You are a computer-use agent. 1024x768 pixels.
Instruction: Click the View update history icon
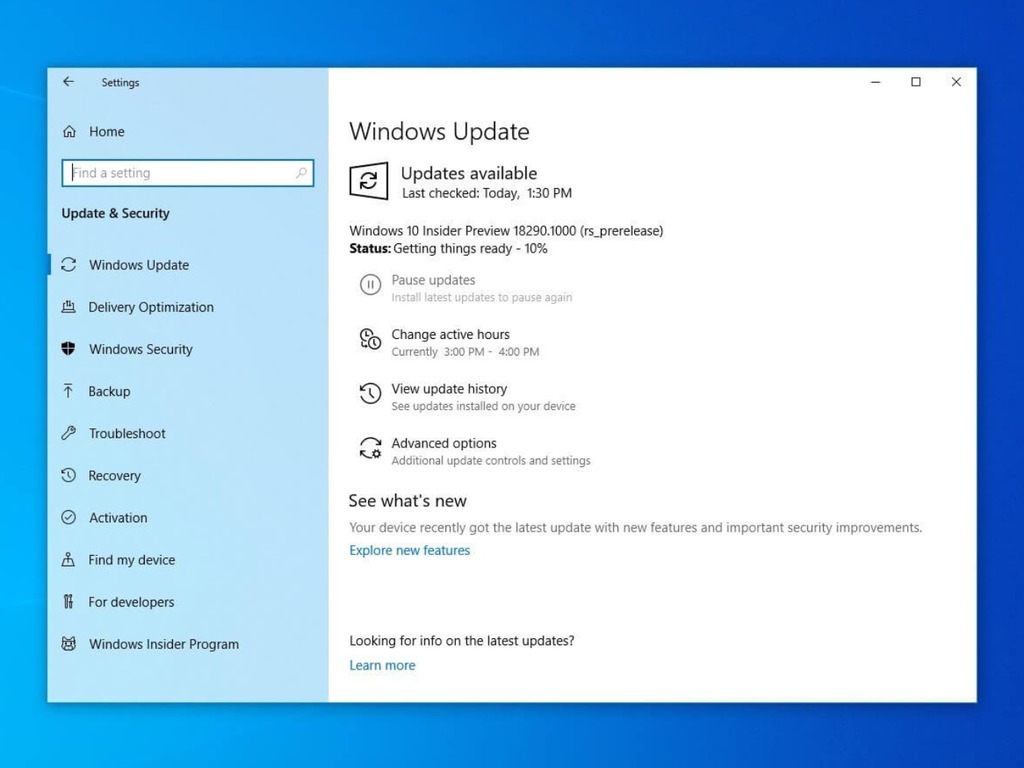point(370,393)
